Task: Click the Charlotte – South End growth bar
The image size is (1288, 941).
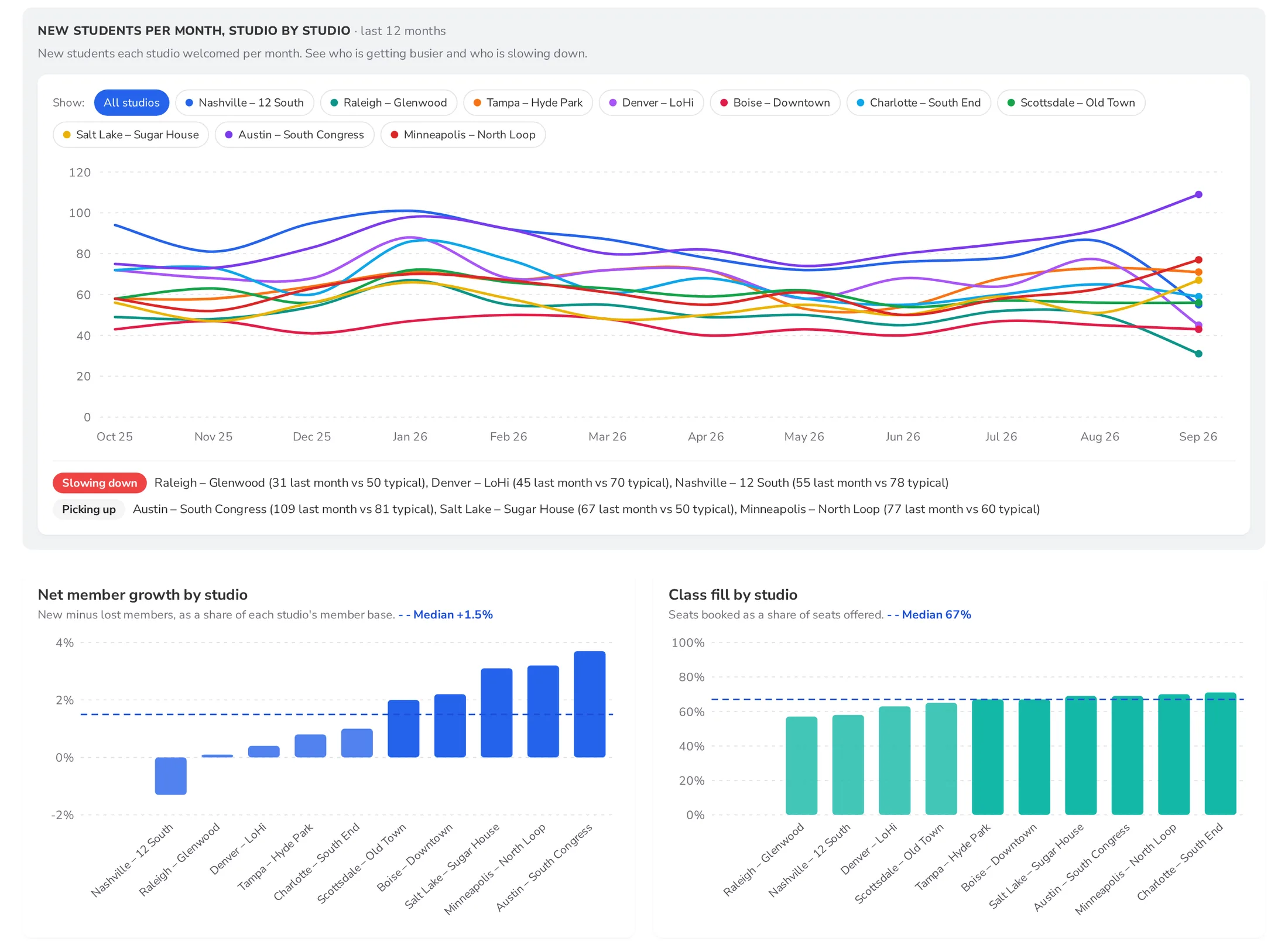Action: 357,743
